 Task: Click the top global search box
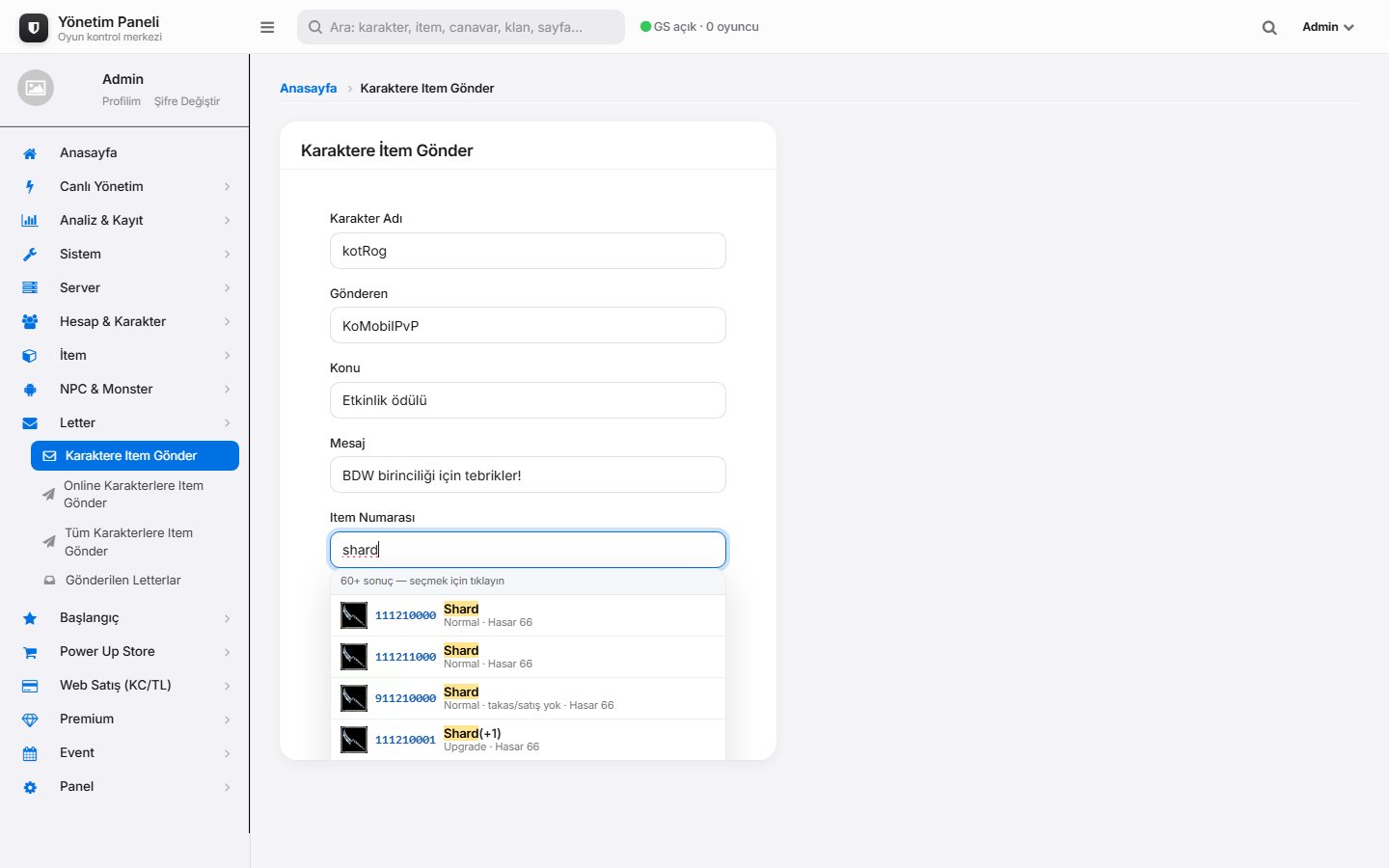pos(461,27)
